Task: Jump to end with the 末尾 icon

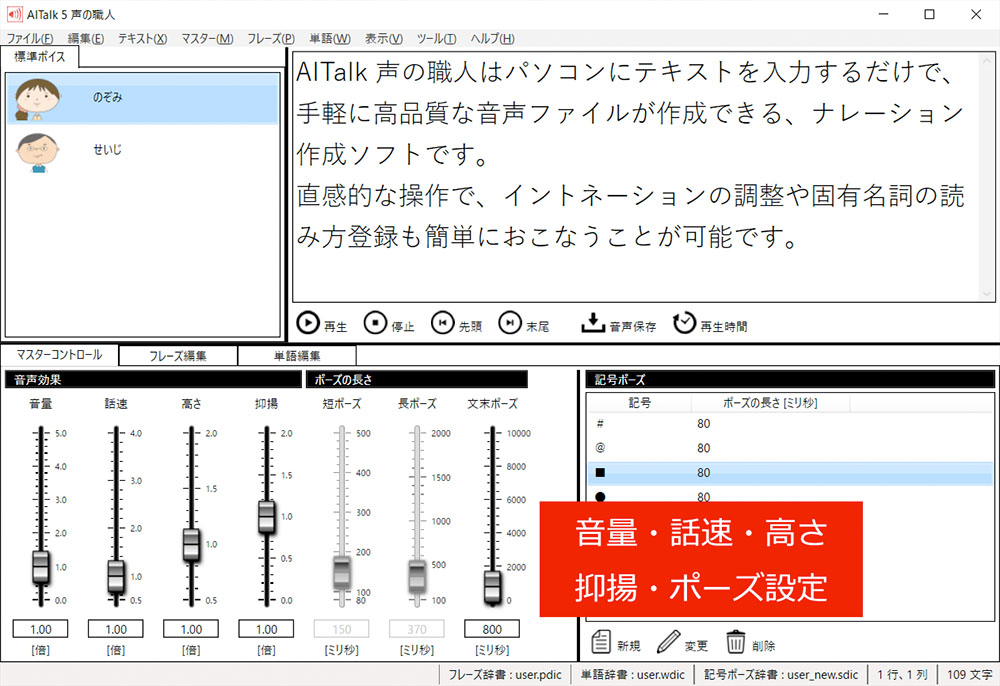Action: point(510,323)
